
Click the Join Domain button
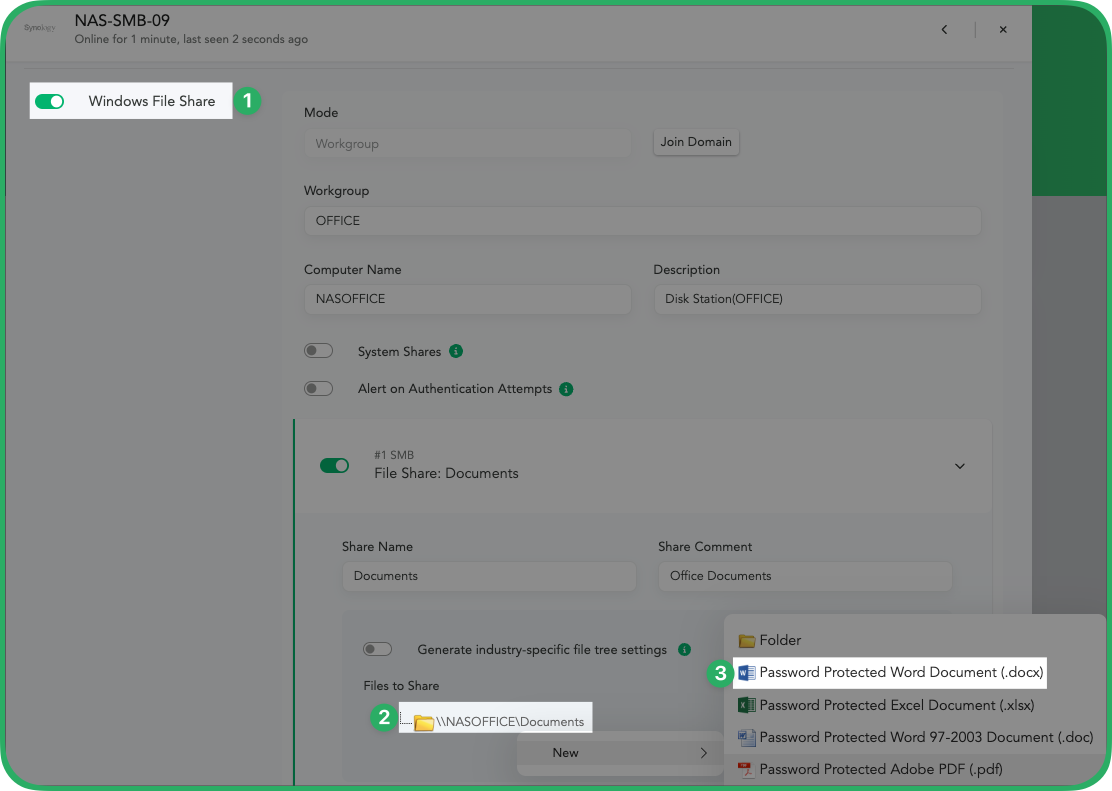click(696, 142)
